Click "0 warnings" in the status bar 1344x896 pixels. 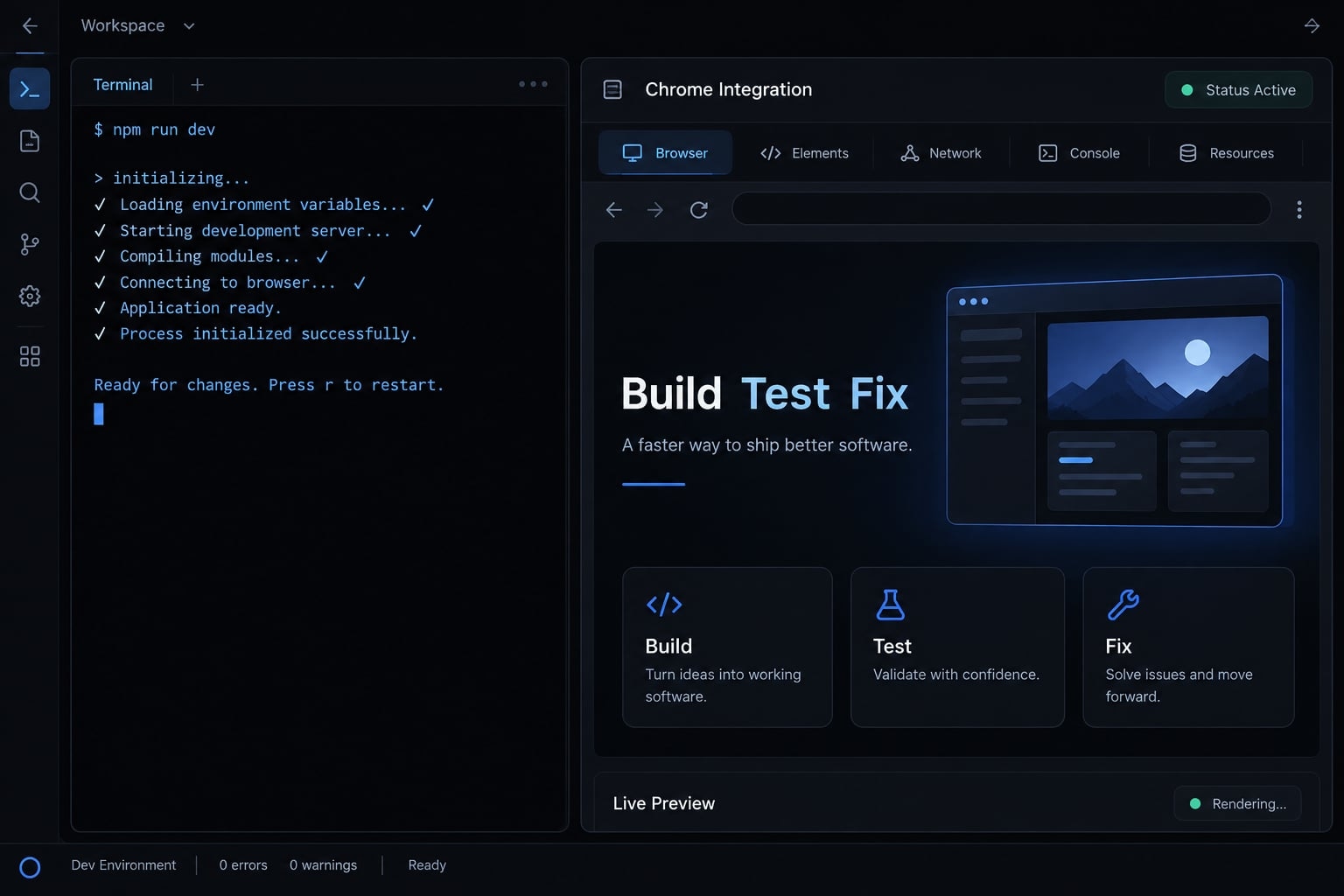(323, 865)
